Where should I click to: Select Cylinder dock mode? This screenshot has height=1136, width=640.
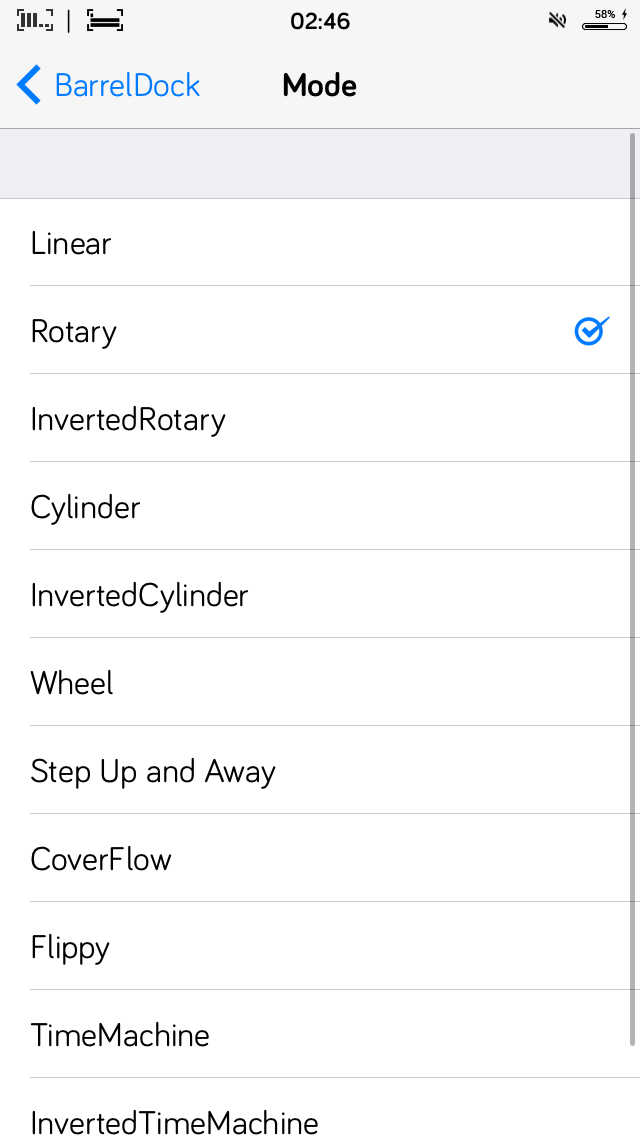320,506
